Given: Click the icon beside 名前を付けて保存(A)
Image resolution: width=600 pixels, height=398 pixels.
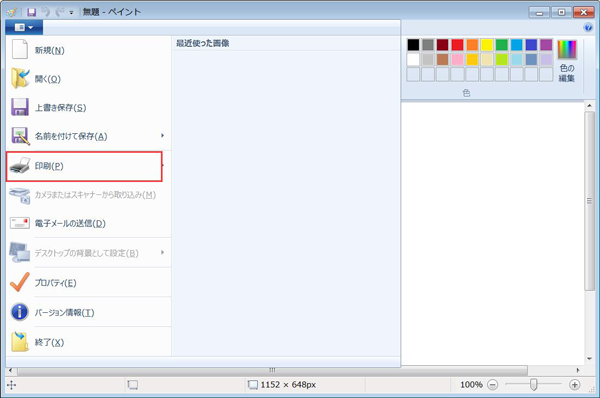Looking at the screenshot, I should (20, 136).
